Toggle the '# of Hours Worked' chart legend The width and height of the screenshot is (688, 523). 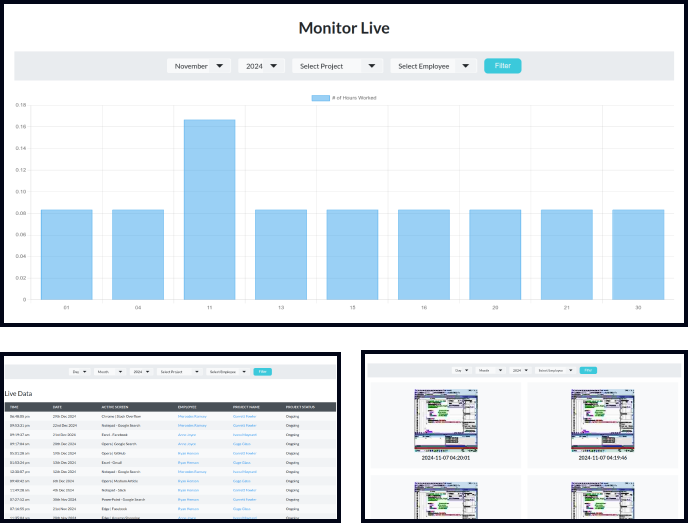pyautogui.click(x=344, y=98)
